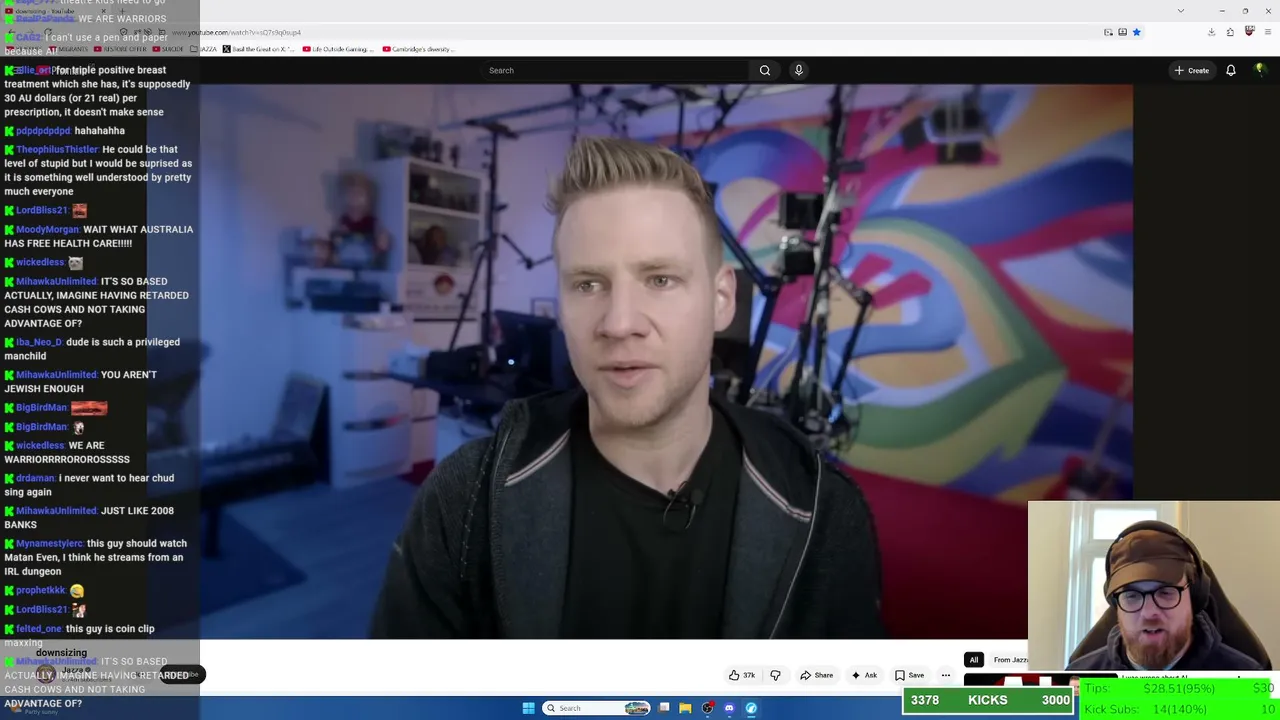Open the Windows Start menu
The image size is (1280, 720).
point(528,708)
